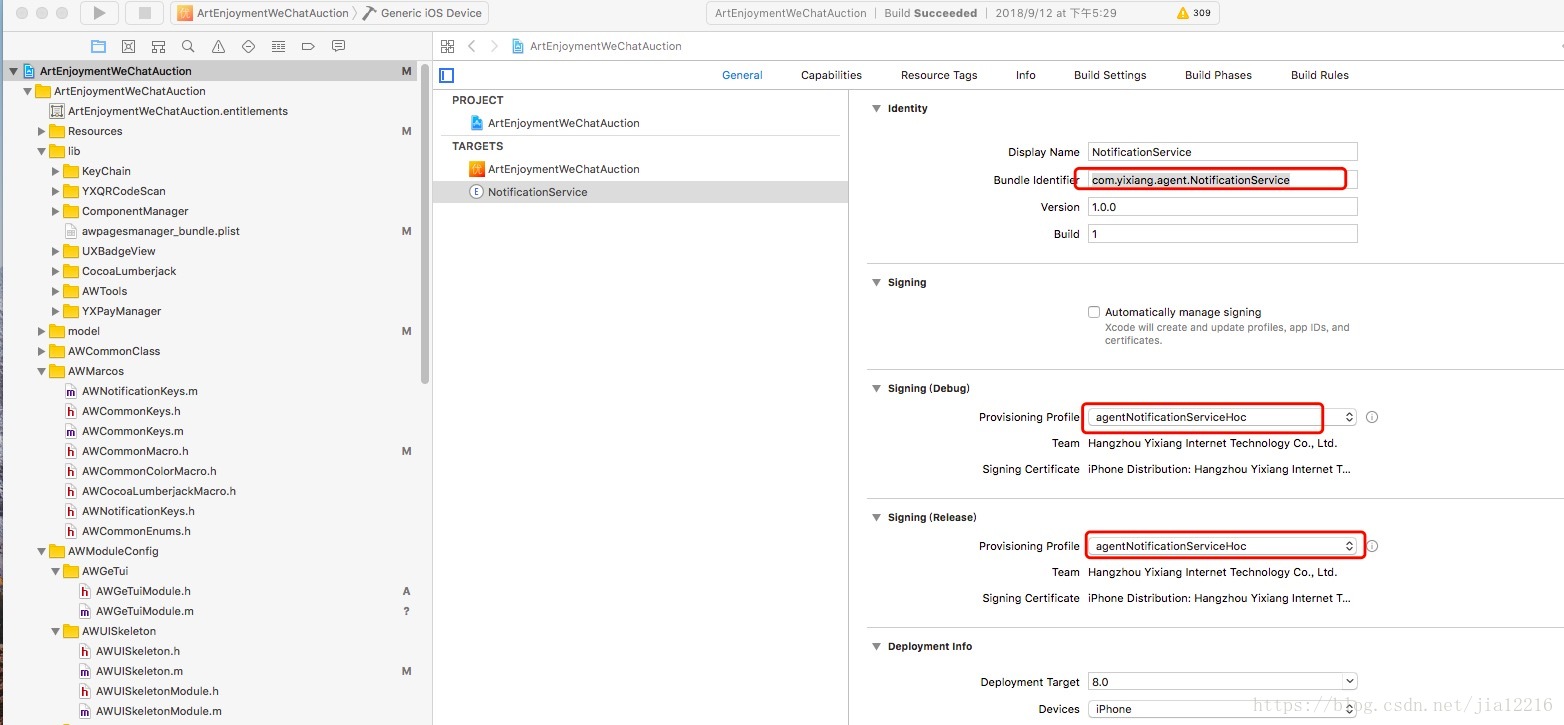Open AWGeTuiModule.h file

(143, 591)
